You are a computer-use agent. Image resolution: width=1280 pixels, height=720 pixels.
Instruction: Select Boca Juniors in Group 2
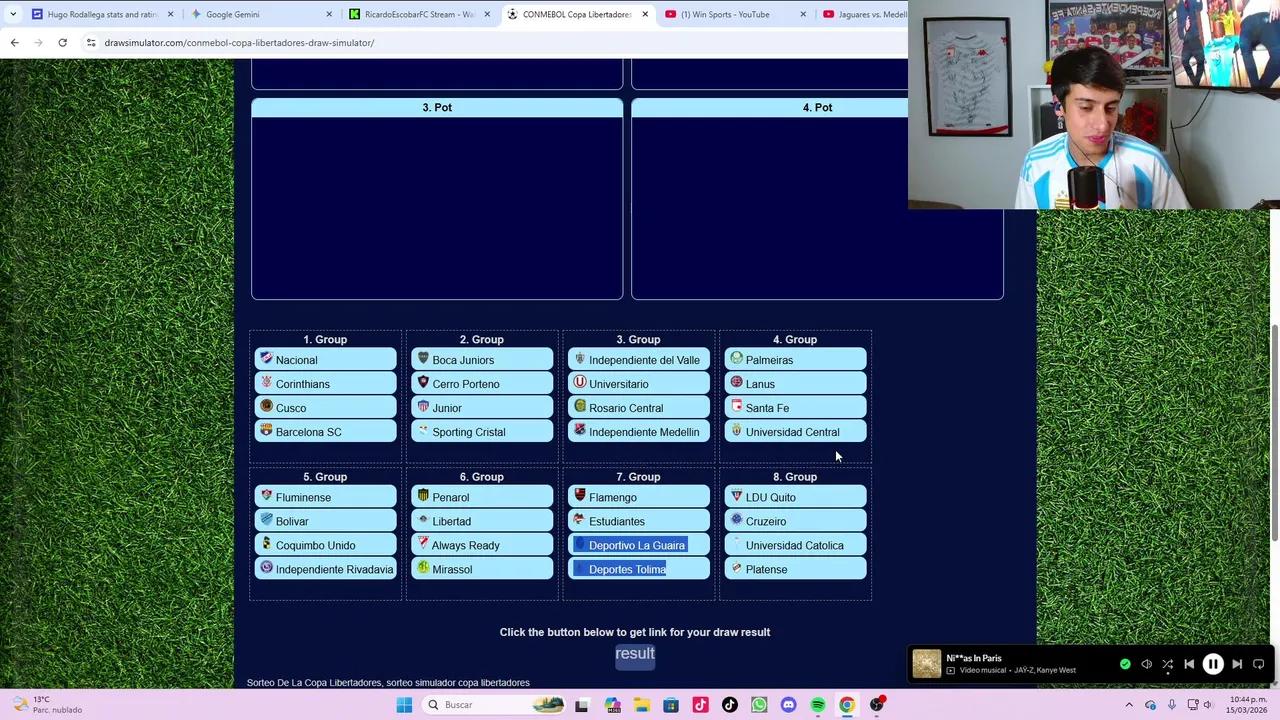(x=482, y=360)
